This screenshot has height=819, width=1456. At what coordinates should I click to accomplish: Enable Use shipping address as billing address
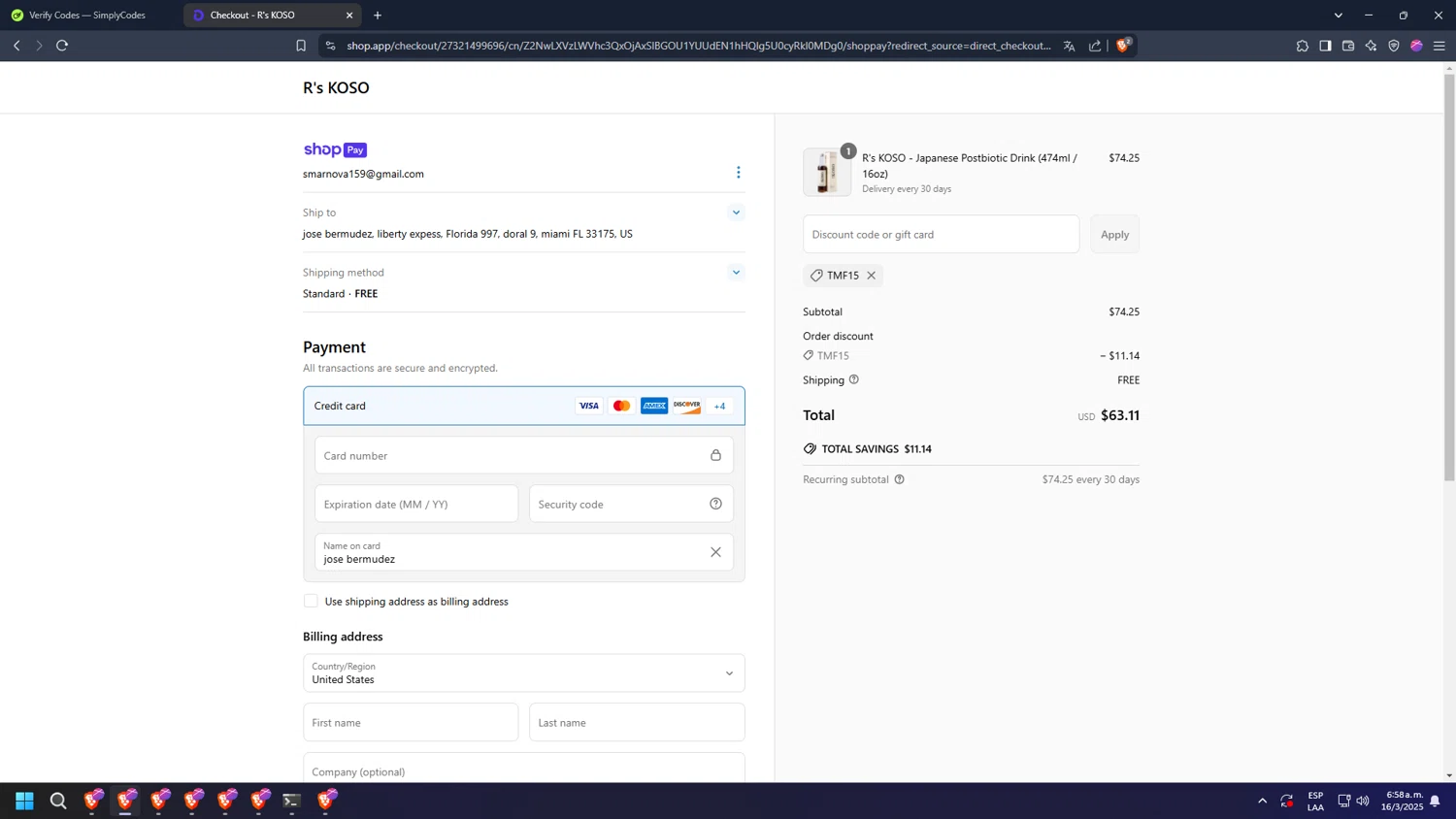(311, 602)
